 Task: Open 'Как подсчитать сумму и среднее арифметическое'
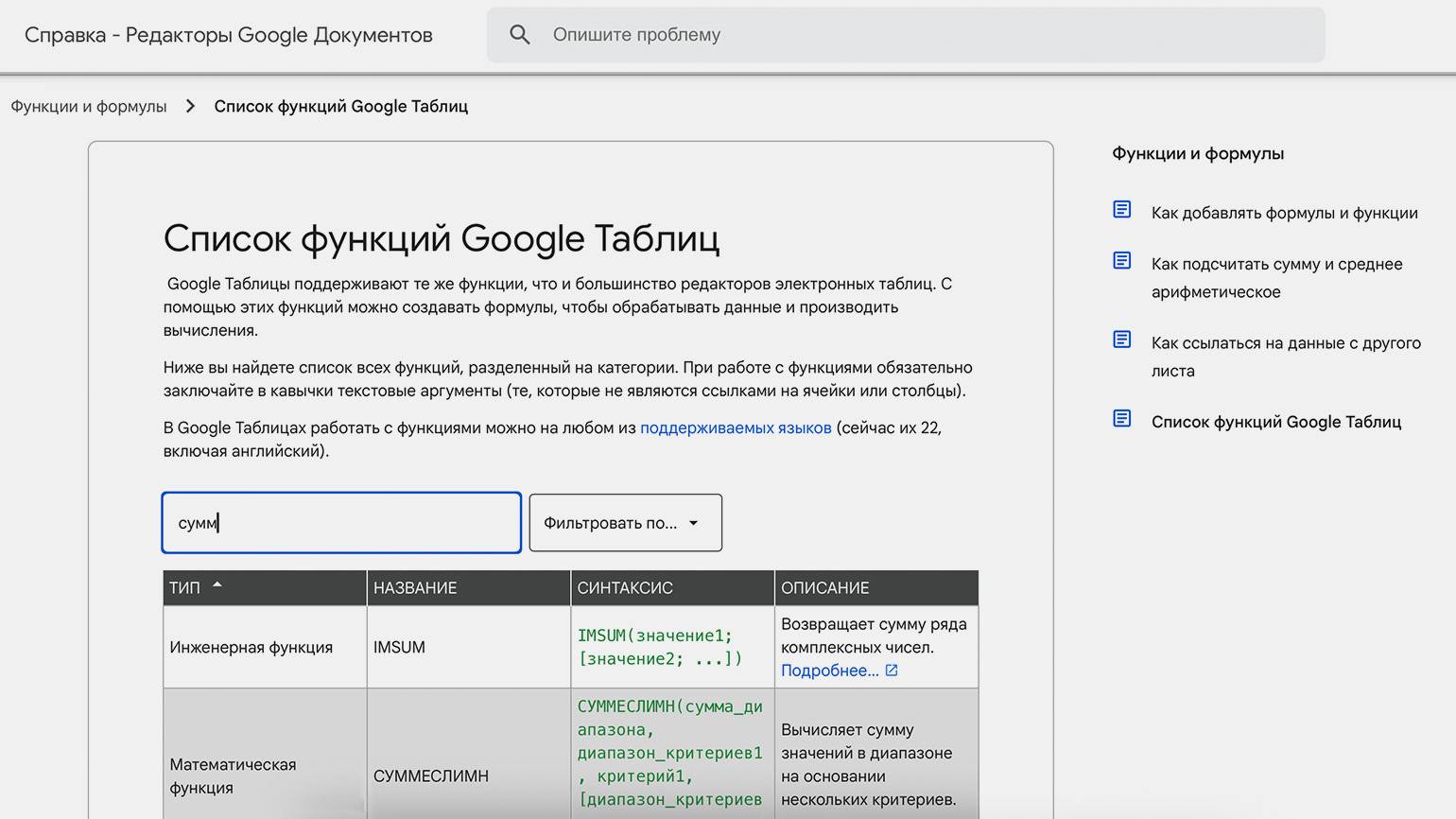click(x=1276, y=278)
